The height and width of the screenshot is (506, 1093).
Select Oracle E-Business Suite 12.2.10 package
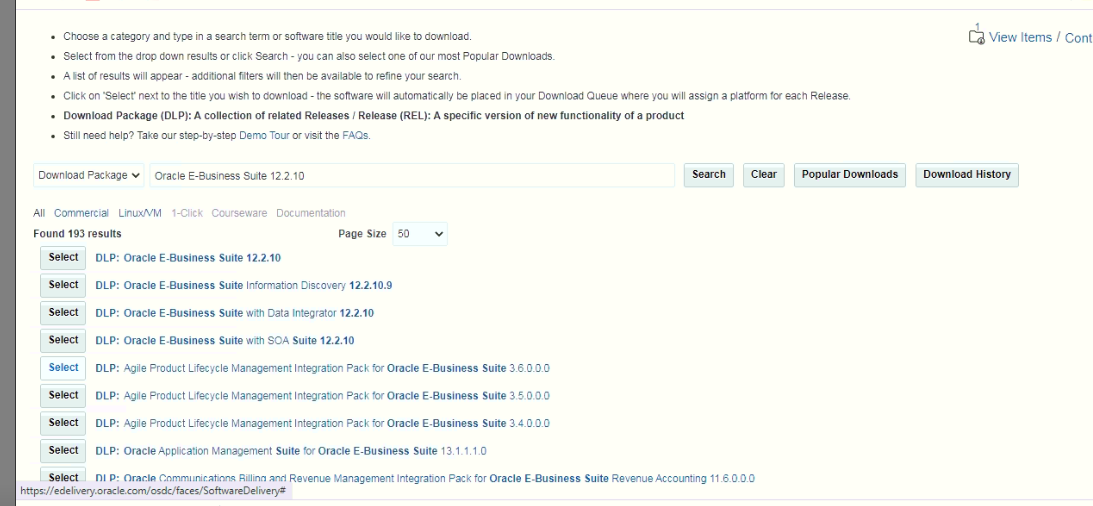(63, 258)
